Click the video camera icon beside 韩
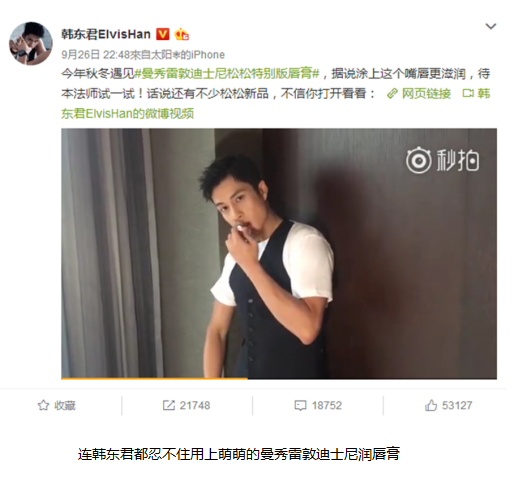The width and height of the screenshot is (532, 496). tap(468, 93)
